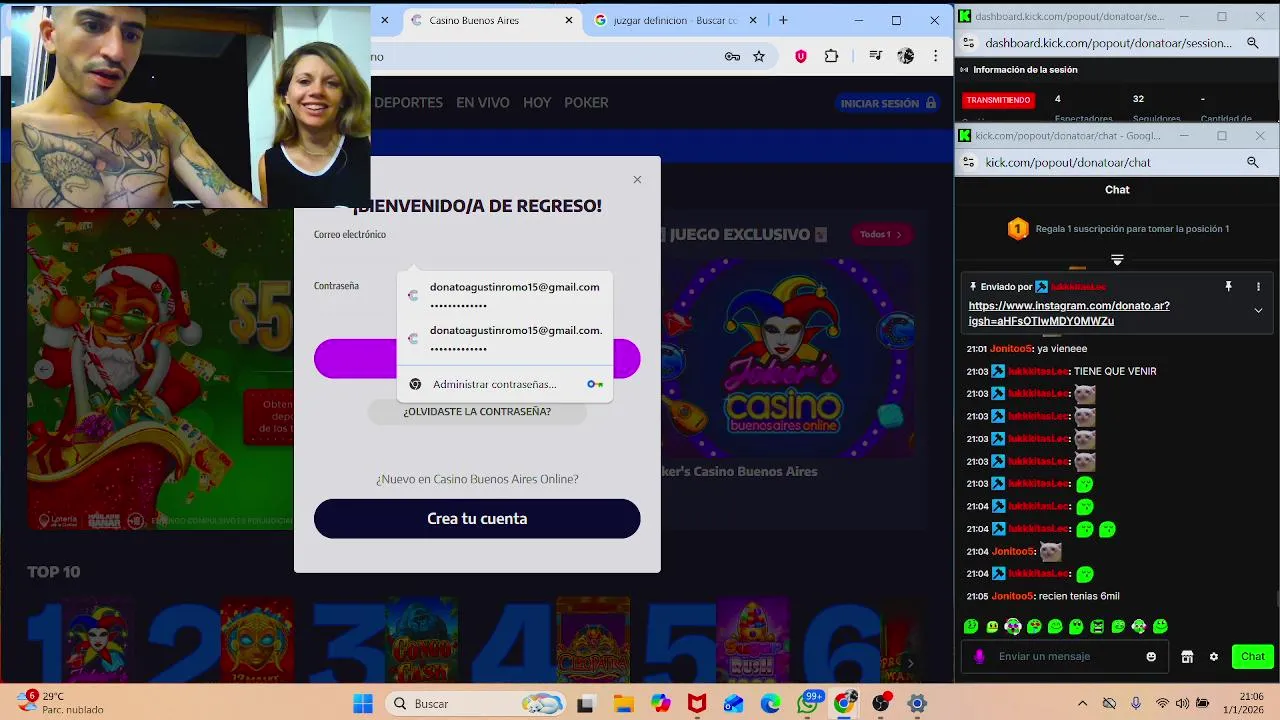Screen dimensions: 1280x720
Task: Click the INICIAR SESIÓN button
Action: coord(888,103)
